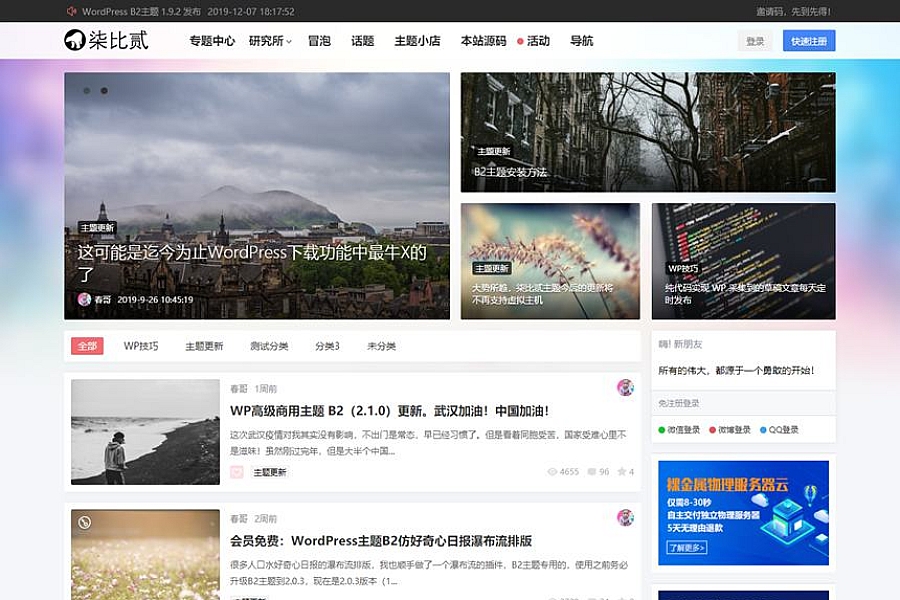900x600 pixels.
Task: Click the green dot beside 微信登录
Action: click(661, 429)
